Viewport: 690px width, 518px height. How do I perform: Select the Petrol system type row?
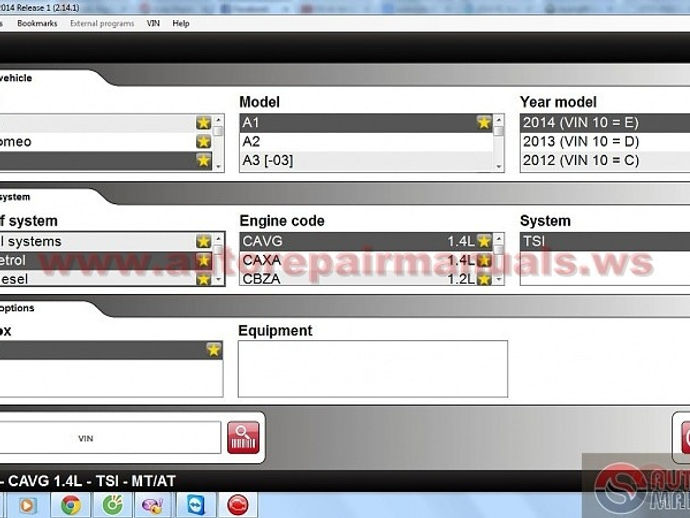pyautogui.click(x=106, y=260)
